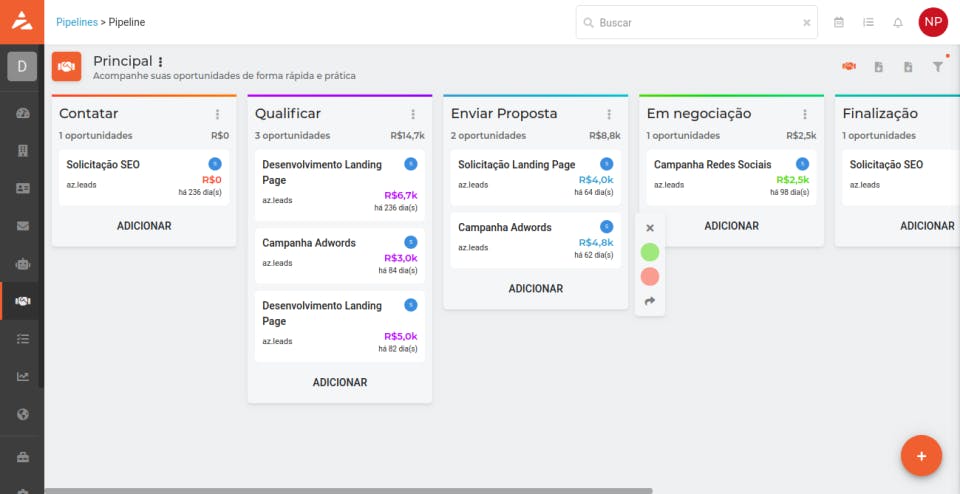Screen dimensions: 960x494
Task: Open the Campanha Redes Sociais card
Action: pos(712,165)
